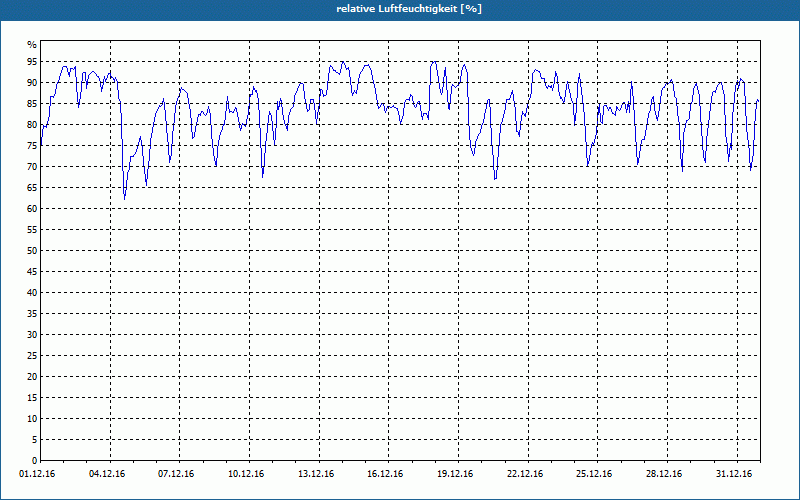Click the y-axis value 55
800x500 pixels.
(x=32, y=230)
